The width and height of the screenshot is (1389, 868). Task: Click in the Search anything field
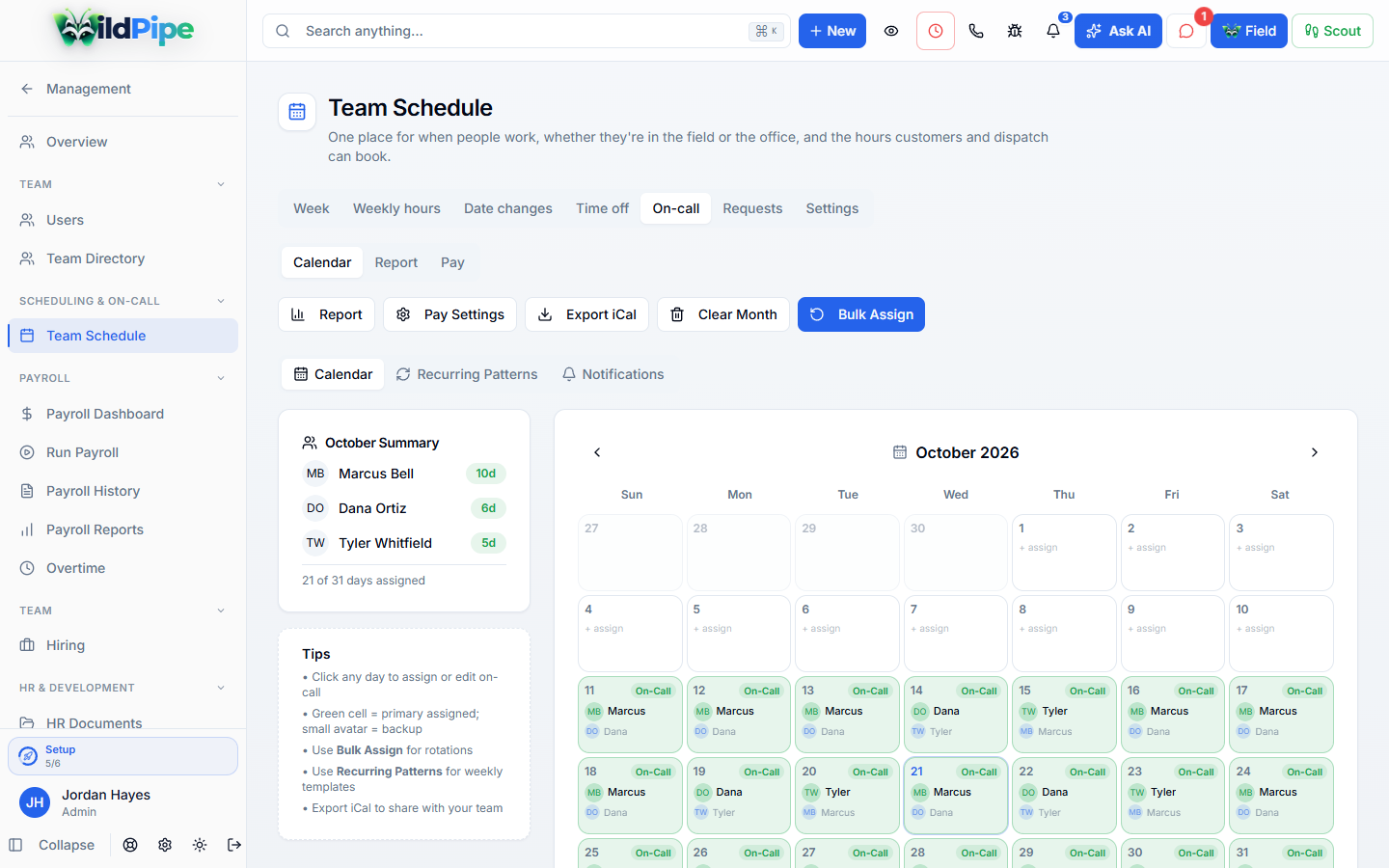(527, 31)
